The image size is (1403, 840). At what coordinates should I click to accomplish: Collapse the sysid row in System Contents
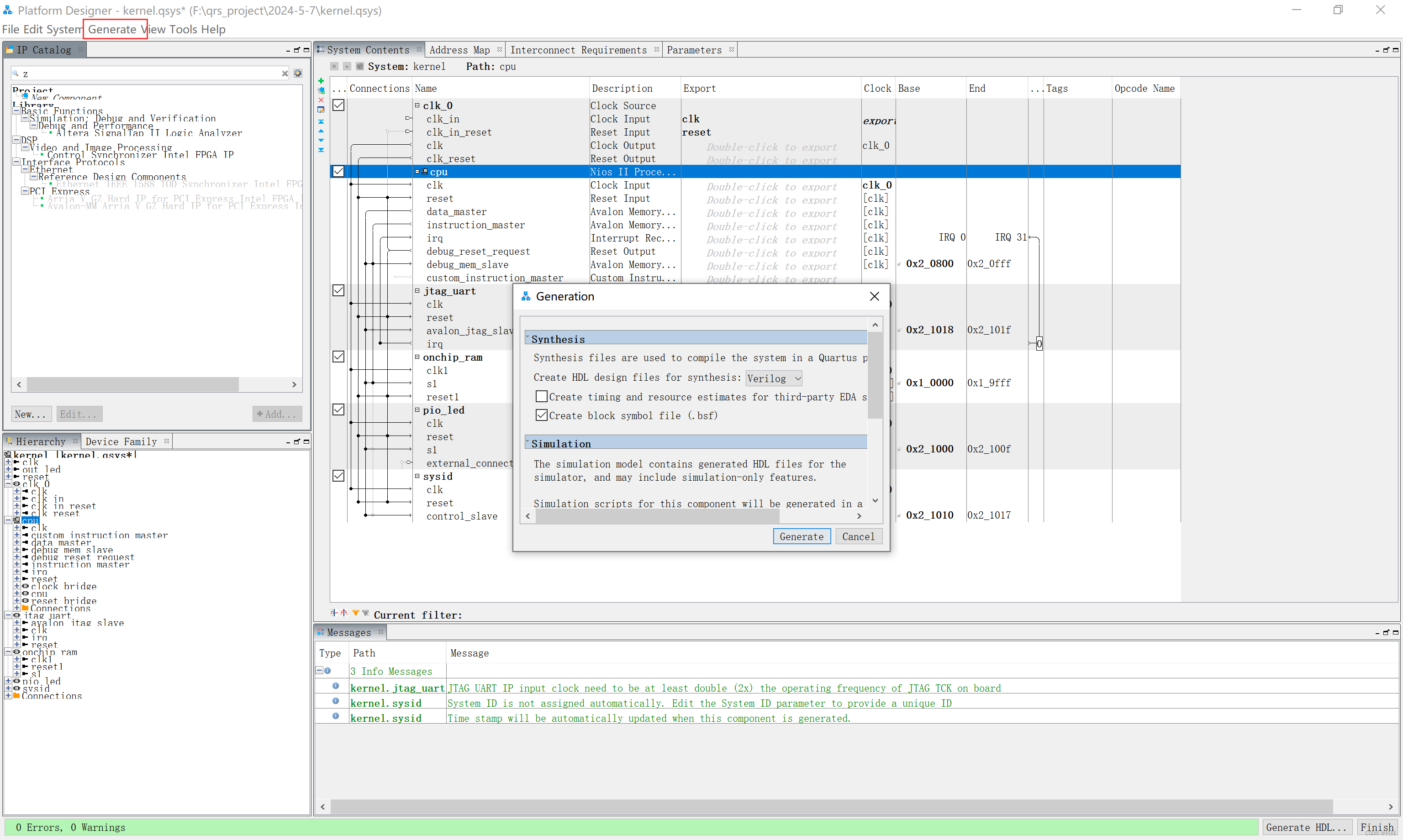point(417,476)
